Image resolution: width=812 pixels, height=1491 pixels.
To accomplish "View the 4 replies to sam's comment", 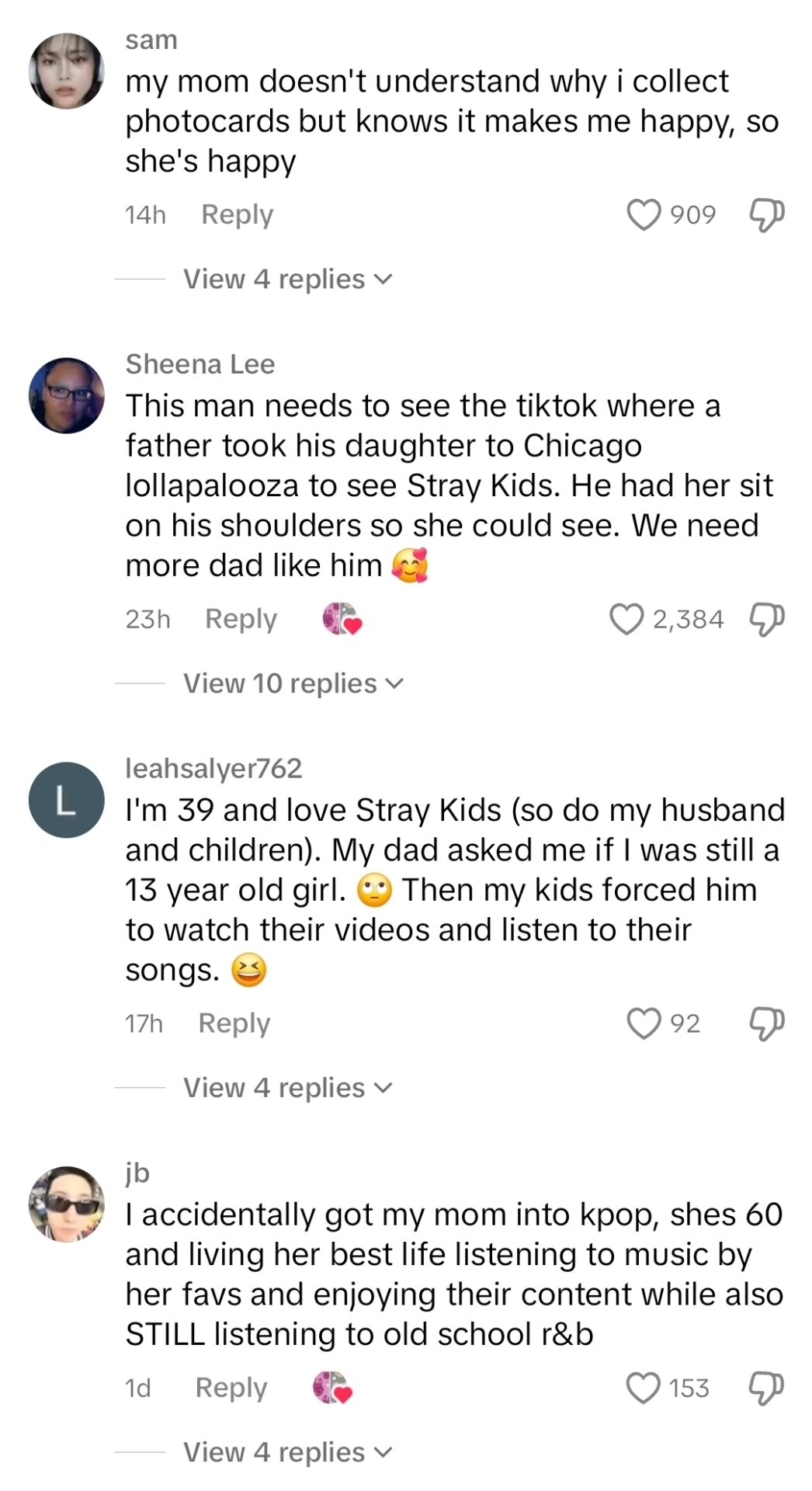I will pyautogui.click(x=277, y=279).
